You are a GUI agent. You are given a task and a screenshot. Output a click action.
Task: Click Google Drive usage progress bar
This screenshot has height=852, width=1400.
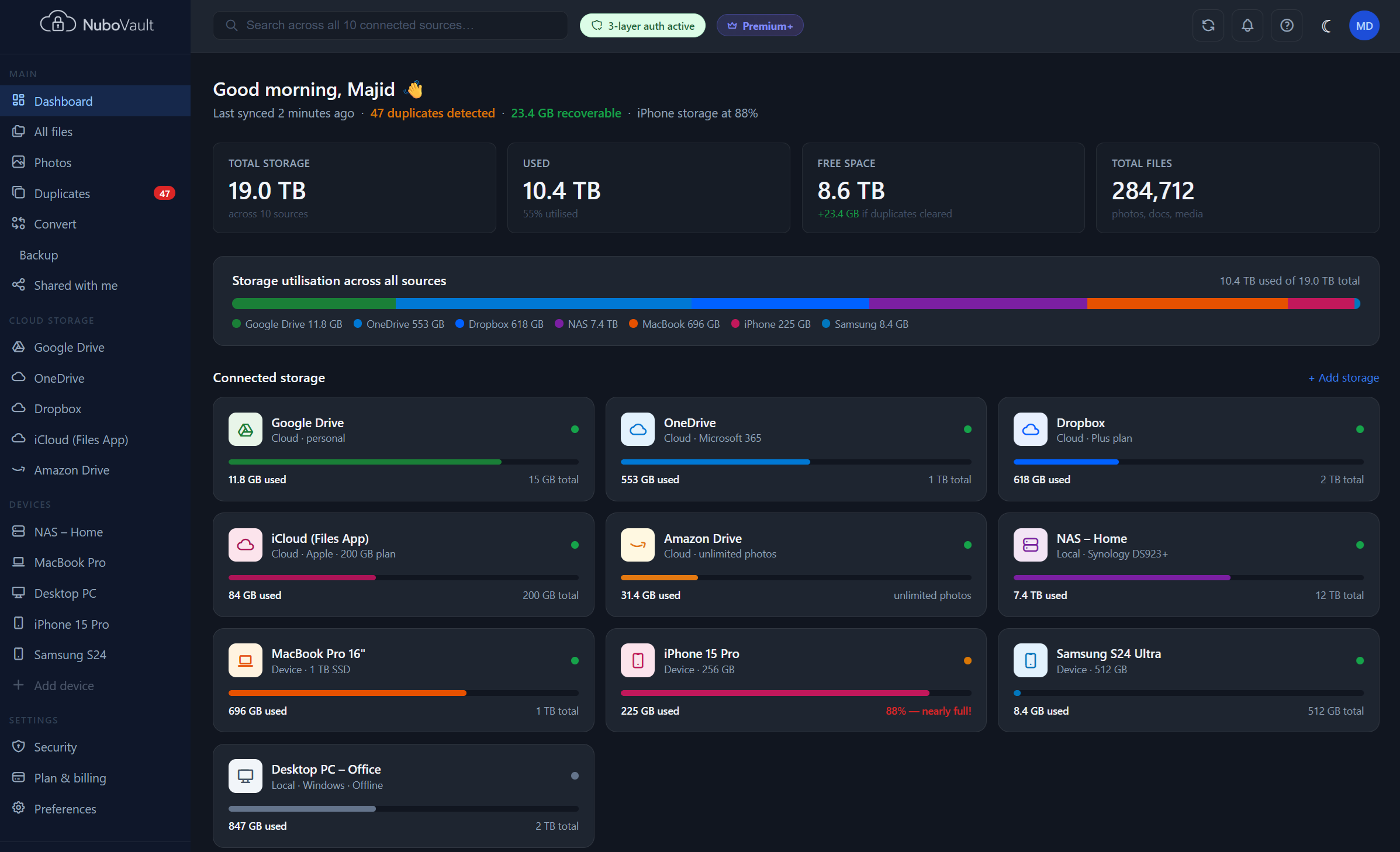[x=403, y=462]
